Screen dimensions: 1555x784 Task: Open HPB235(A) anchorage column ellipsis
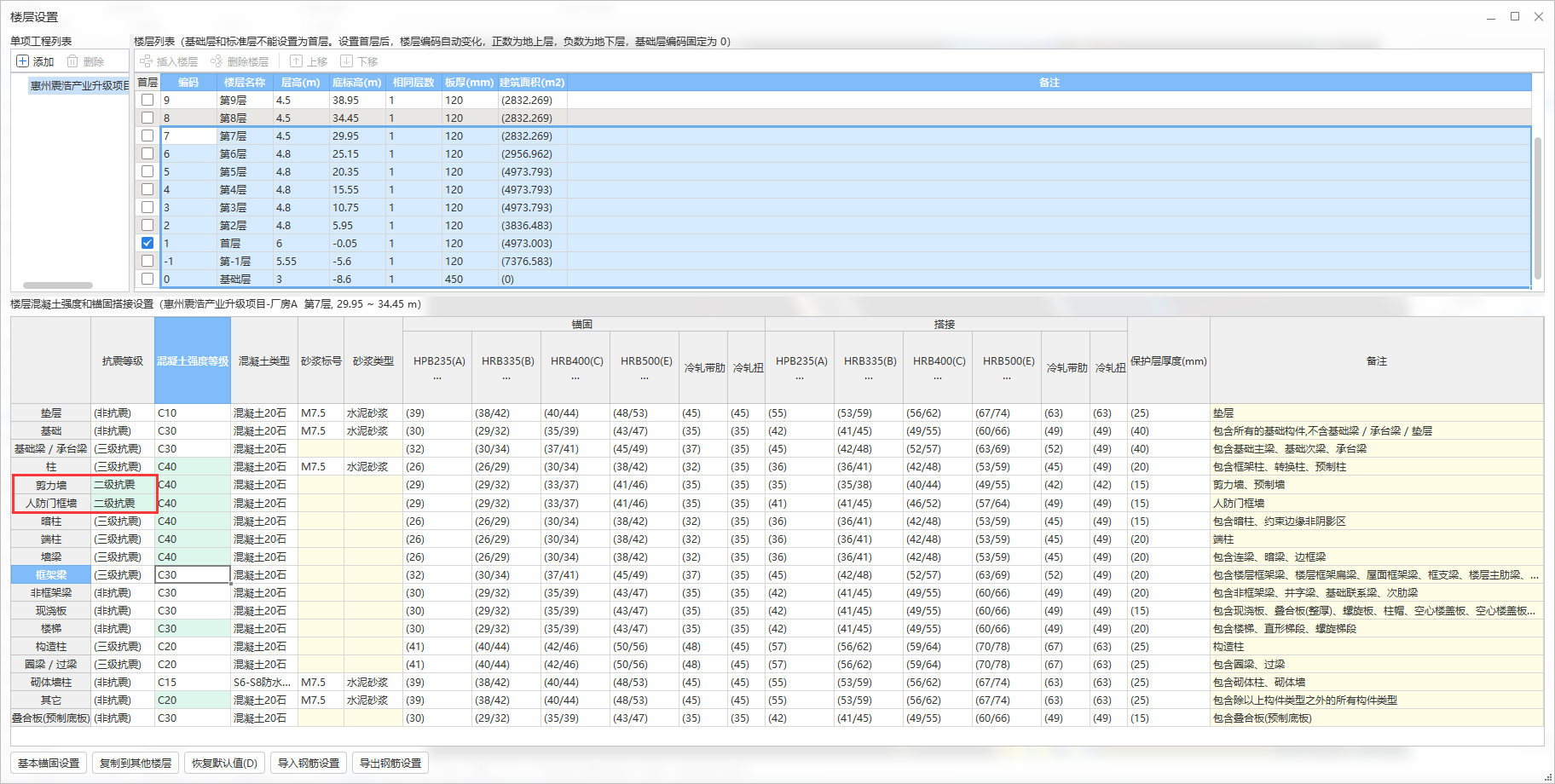(x=437, y=378)
